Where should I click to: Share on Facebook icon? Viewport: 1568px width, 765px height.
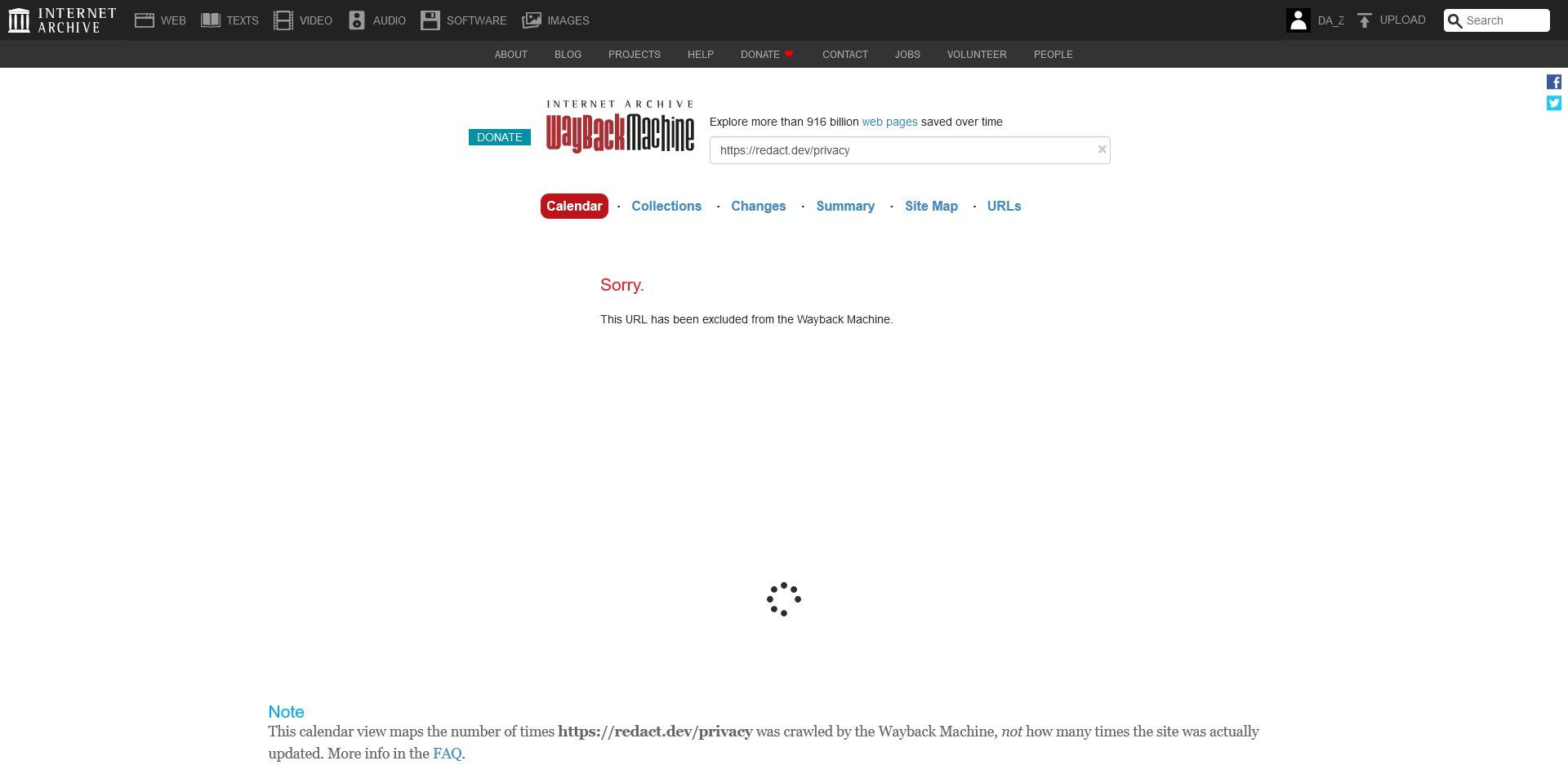[1554, 82]
